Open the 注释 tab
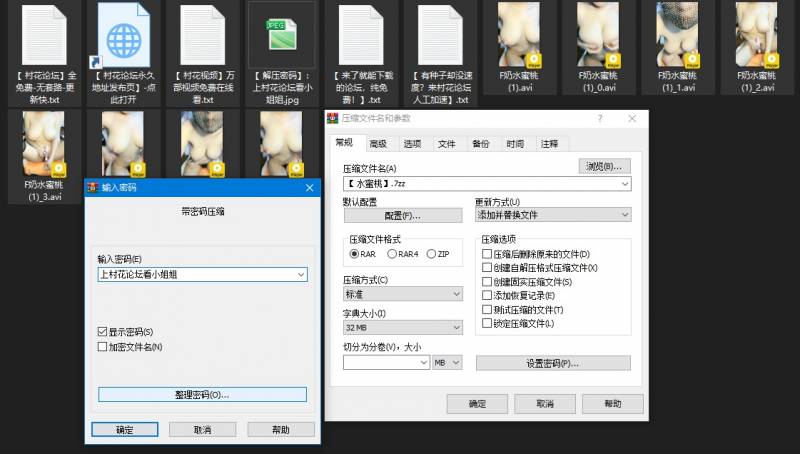This screenshot has height=454, width=800. (549, 144)
